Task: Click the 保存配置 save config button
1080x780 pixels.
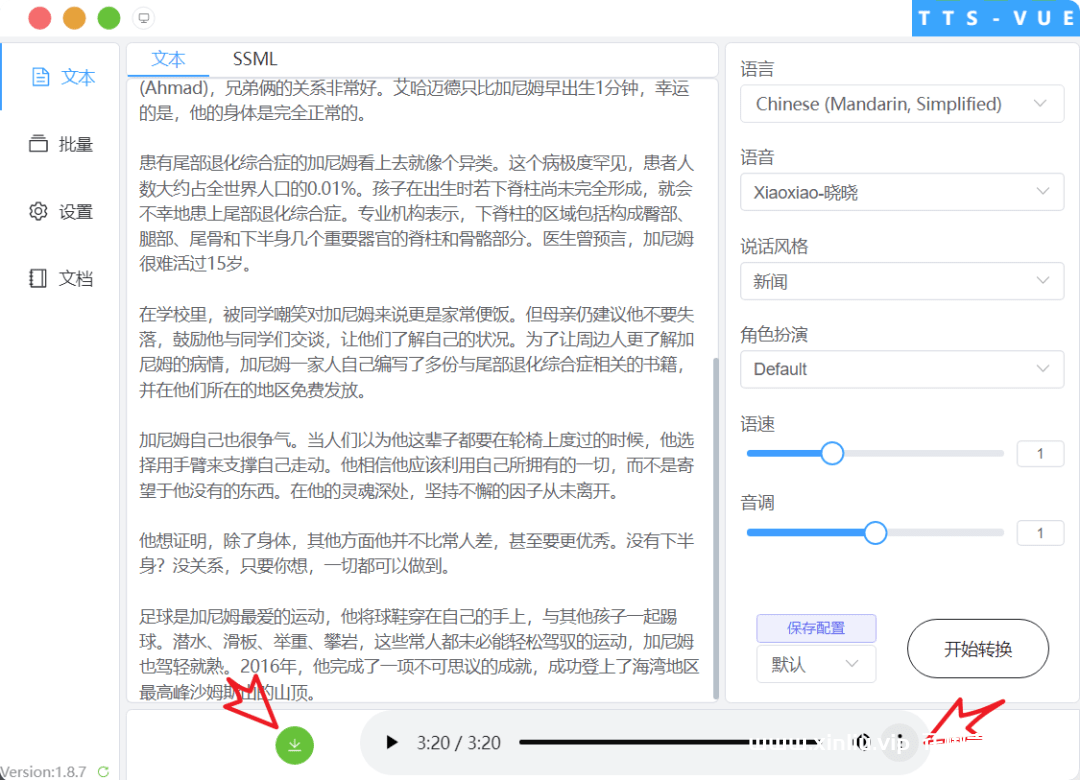Action: [x=816, y=628]
